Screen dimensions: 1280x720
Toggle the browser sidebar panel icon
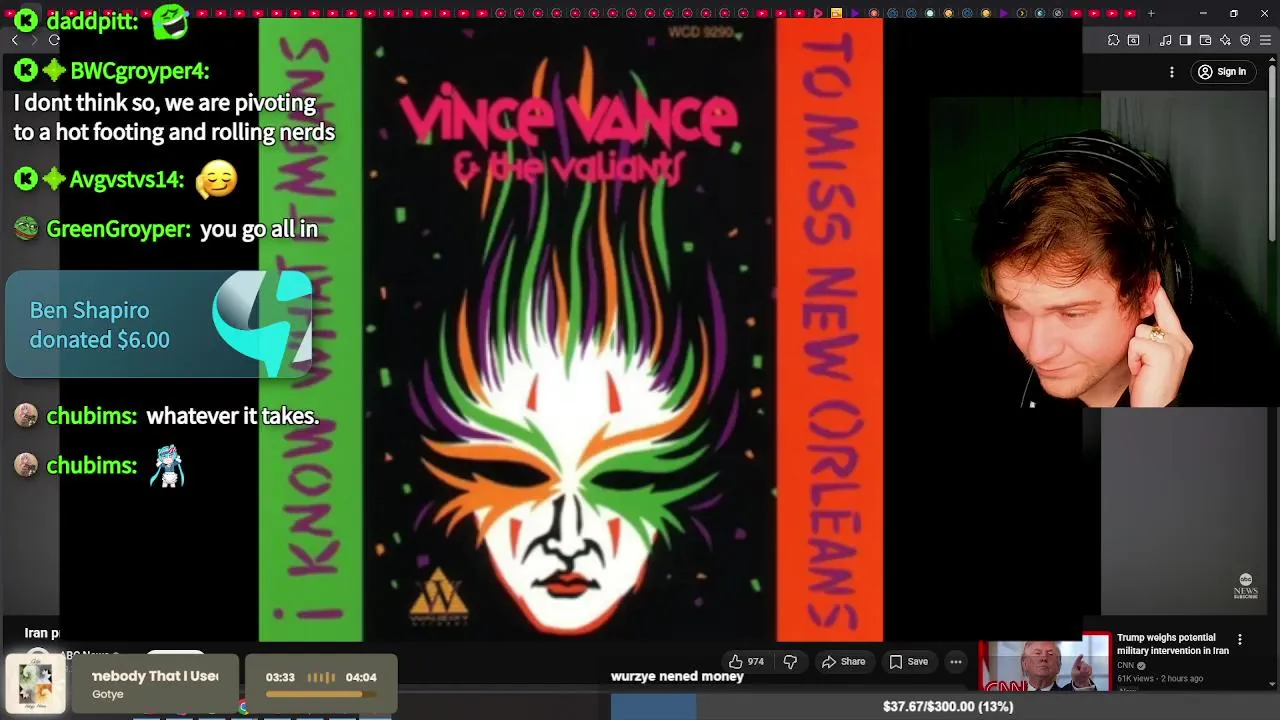(1185, 40)
